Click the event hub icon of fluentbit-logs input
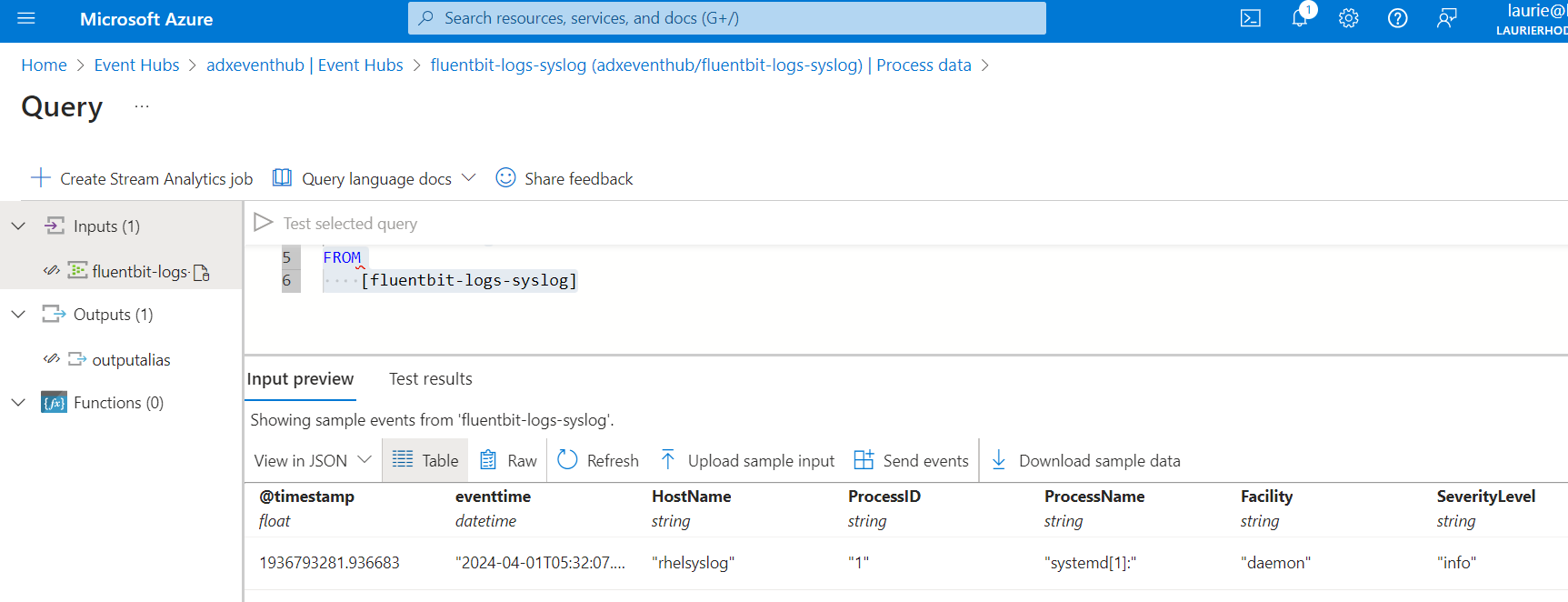Image resolution: width=1568 pixels, height=602 pixels. point(78,270)
